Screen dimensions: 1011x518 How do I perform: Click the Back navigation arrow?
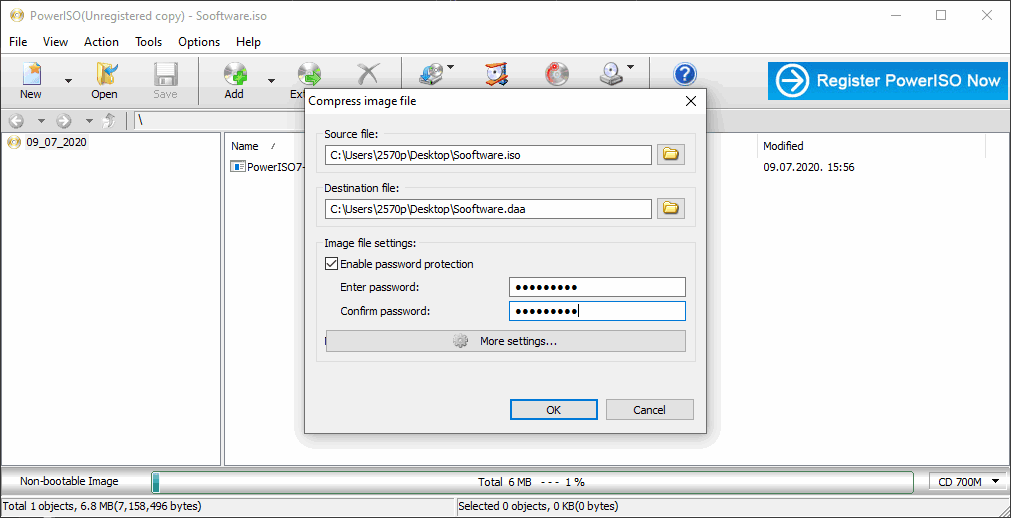16,121
